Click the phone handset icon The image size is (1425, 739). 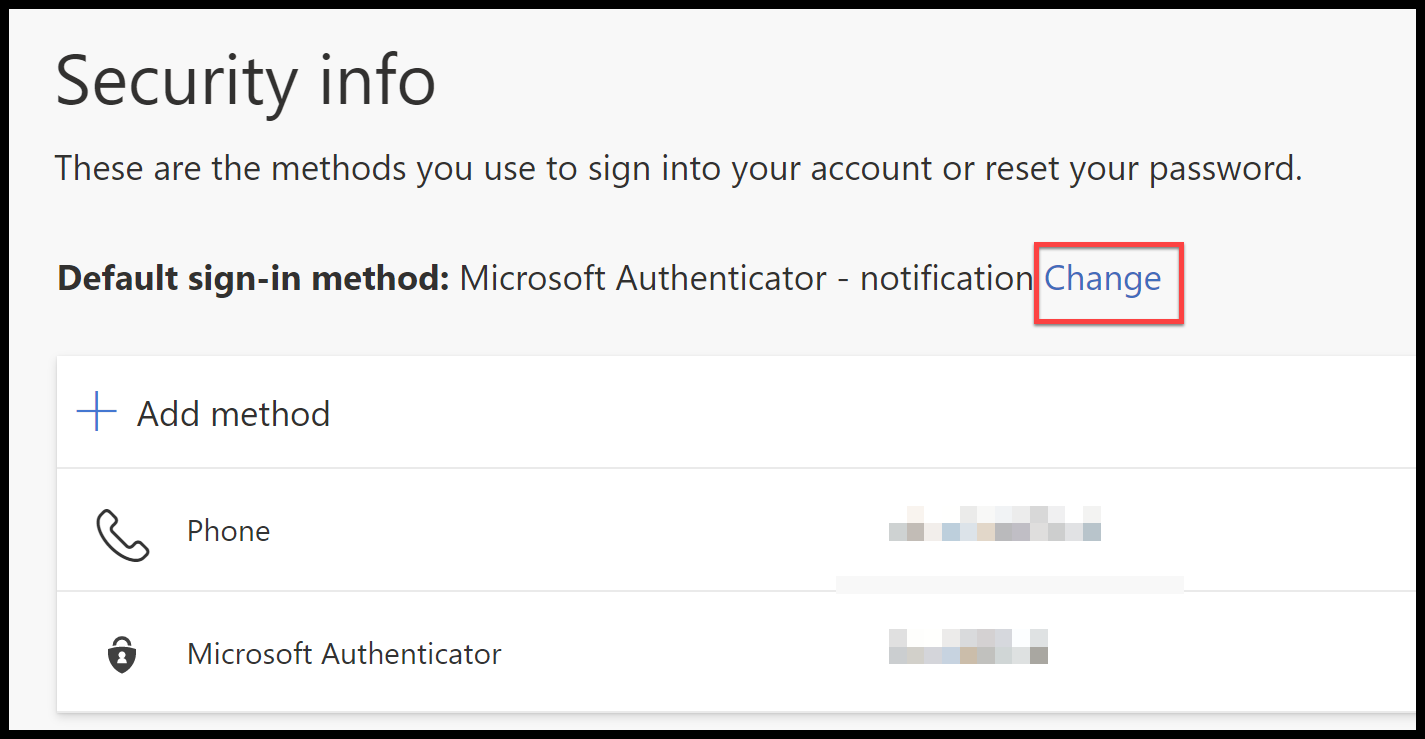click(x=122, y=534)
